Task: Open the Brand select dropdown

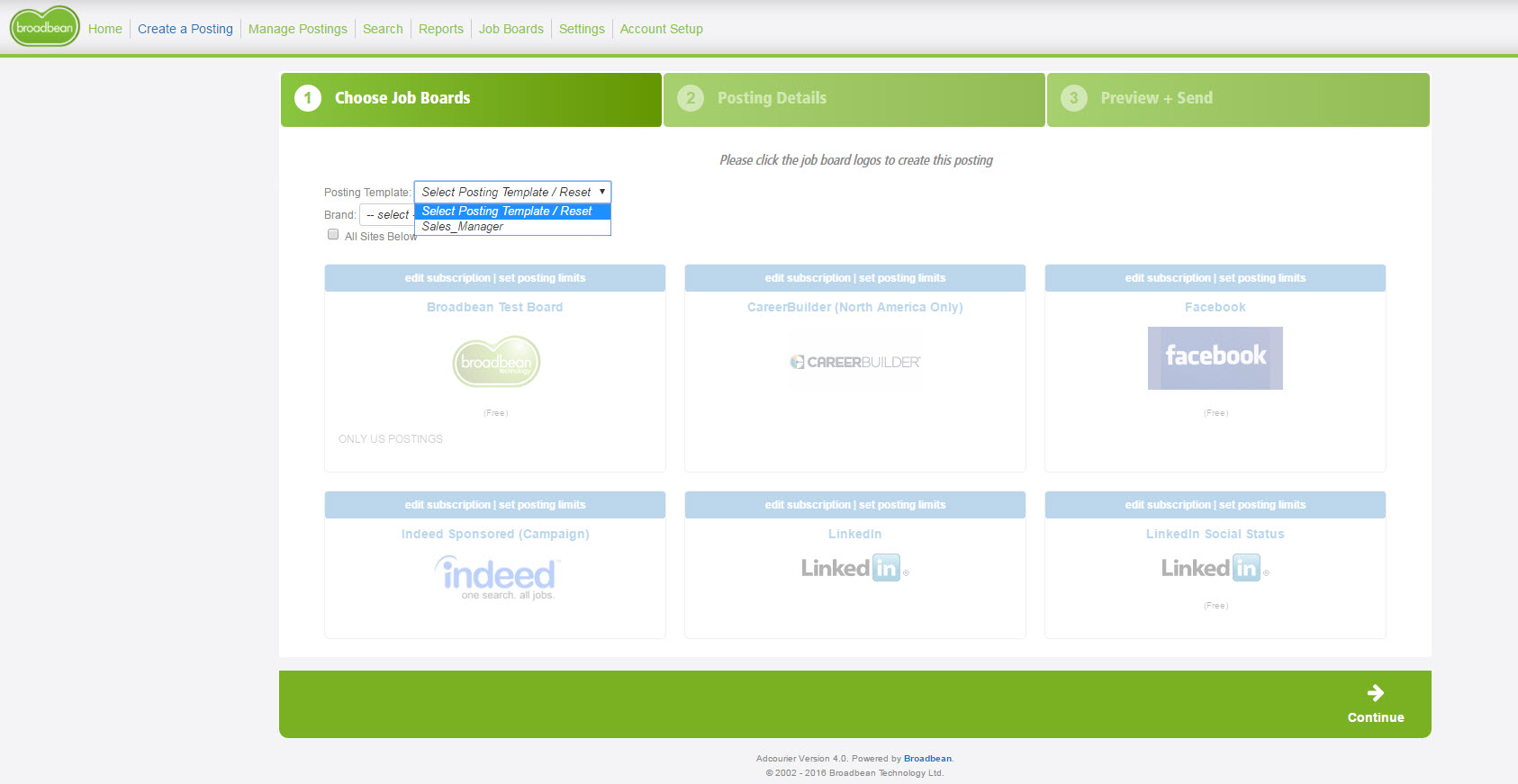Action: click(386, 214)
